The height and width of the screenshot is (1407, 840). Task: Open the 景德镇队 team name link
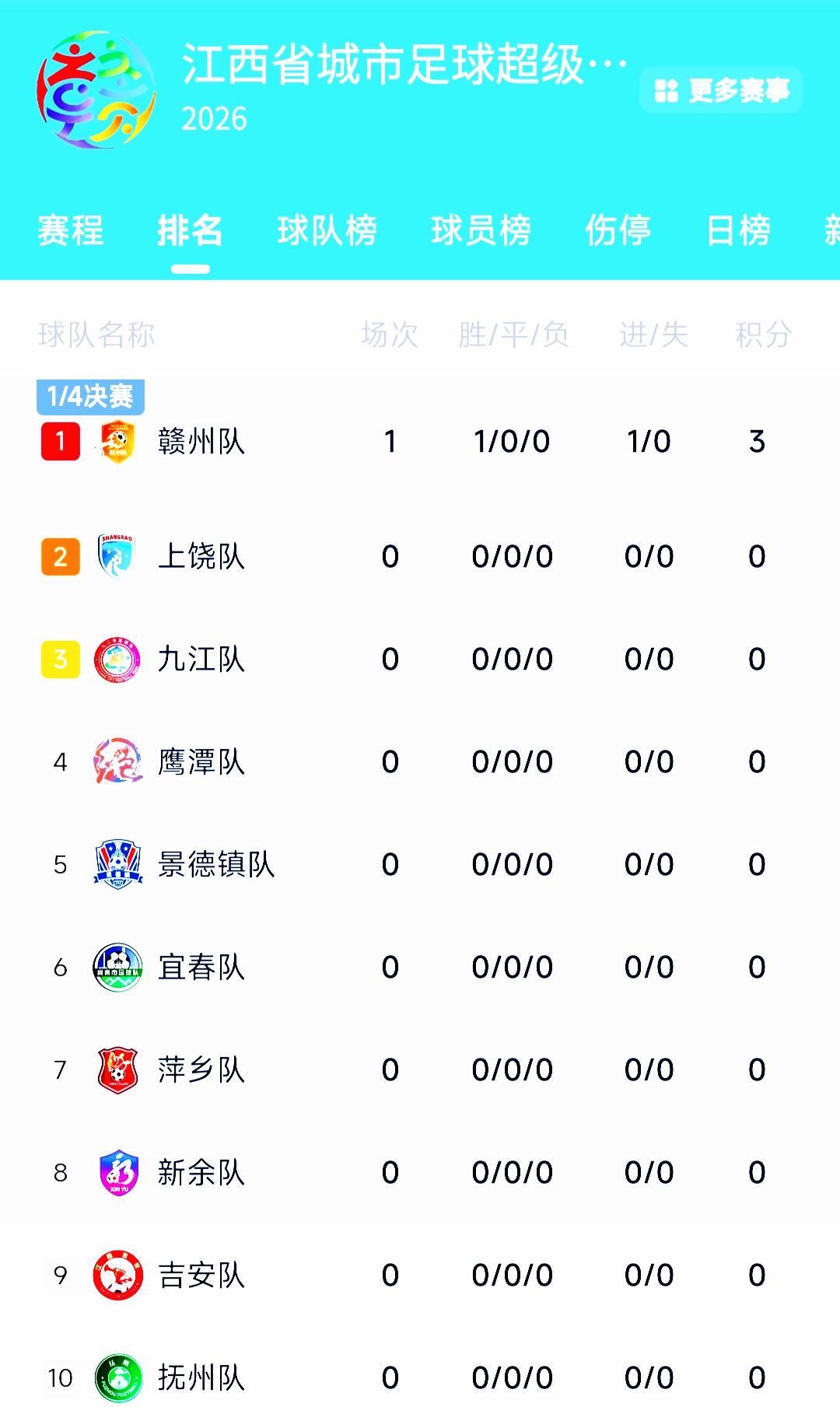(x=216, y=864)
